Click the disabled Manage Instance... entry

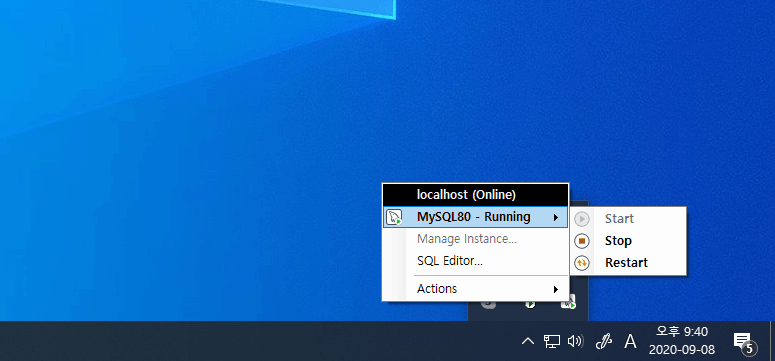pyautogui.click(x=475, y=239)
